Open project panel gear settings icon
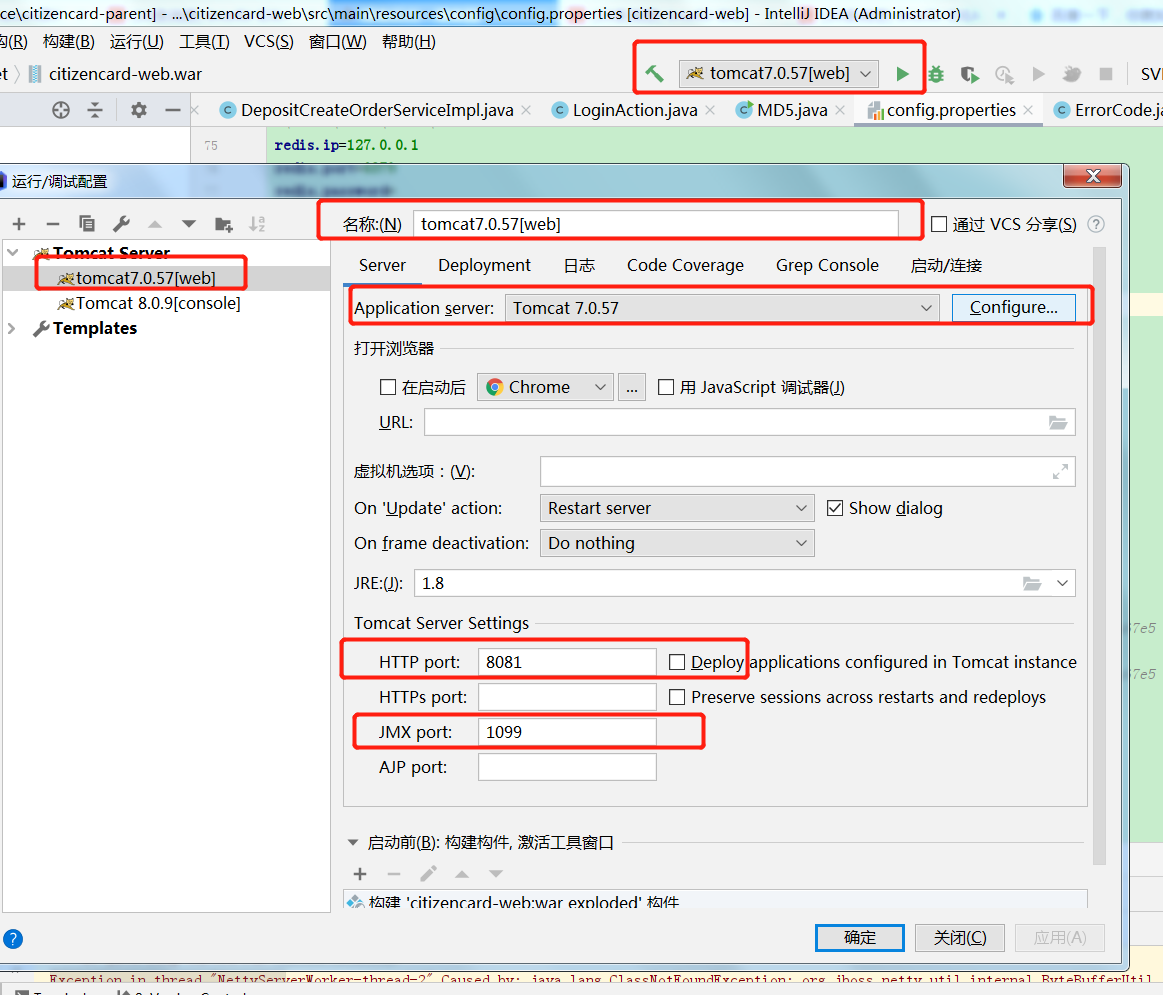This screenshot has width=1163, height=995. 139,111
